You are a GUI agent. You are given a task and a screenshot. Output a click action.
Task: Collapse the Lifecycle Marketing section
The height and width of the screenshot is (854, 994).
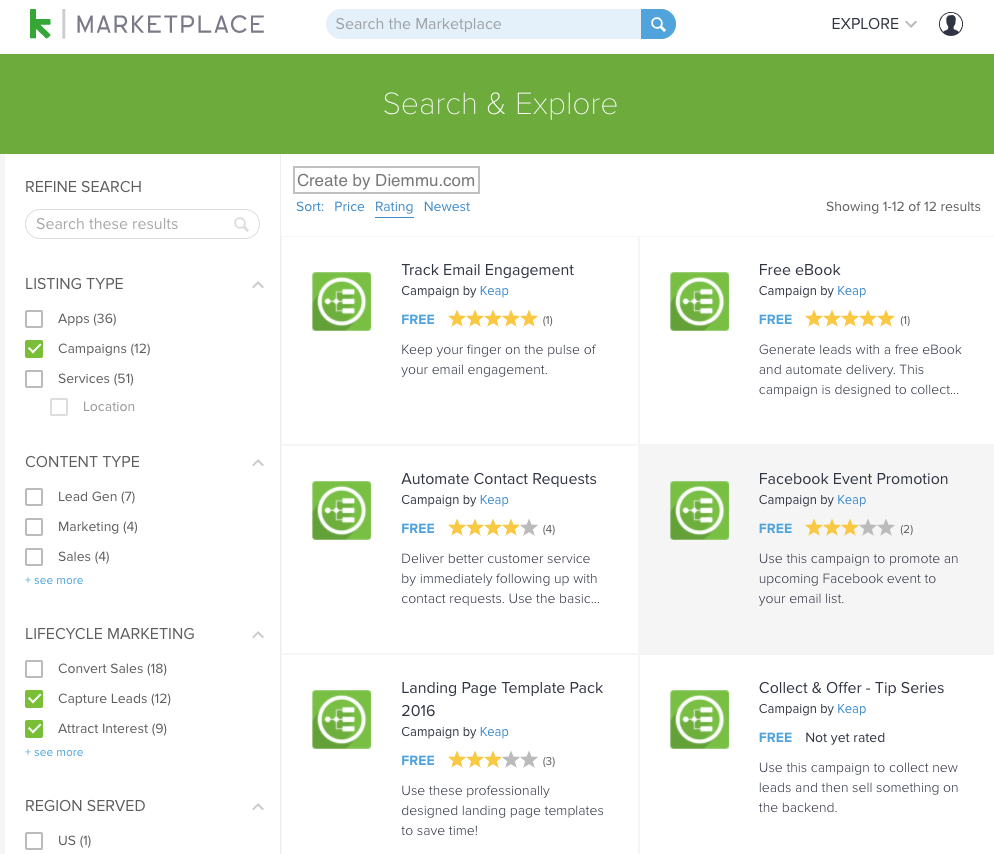click(x=258, y=635)
